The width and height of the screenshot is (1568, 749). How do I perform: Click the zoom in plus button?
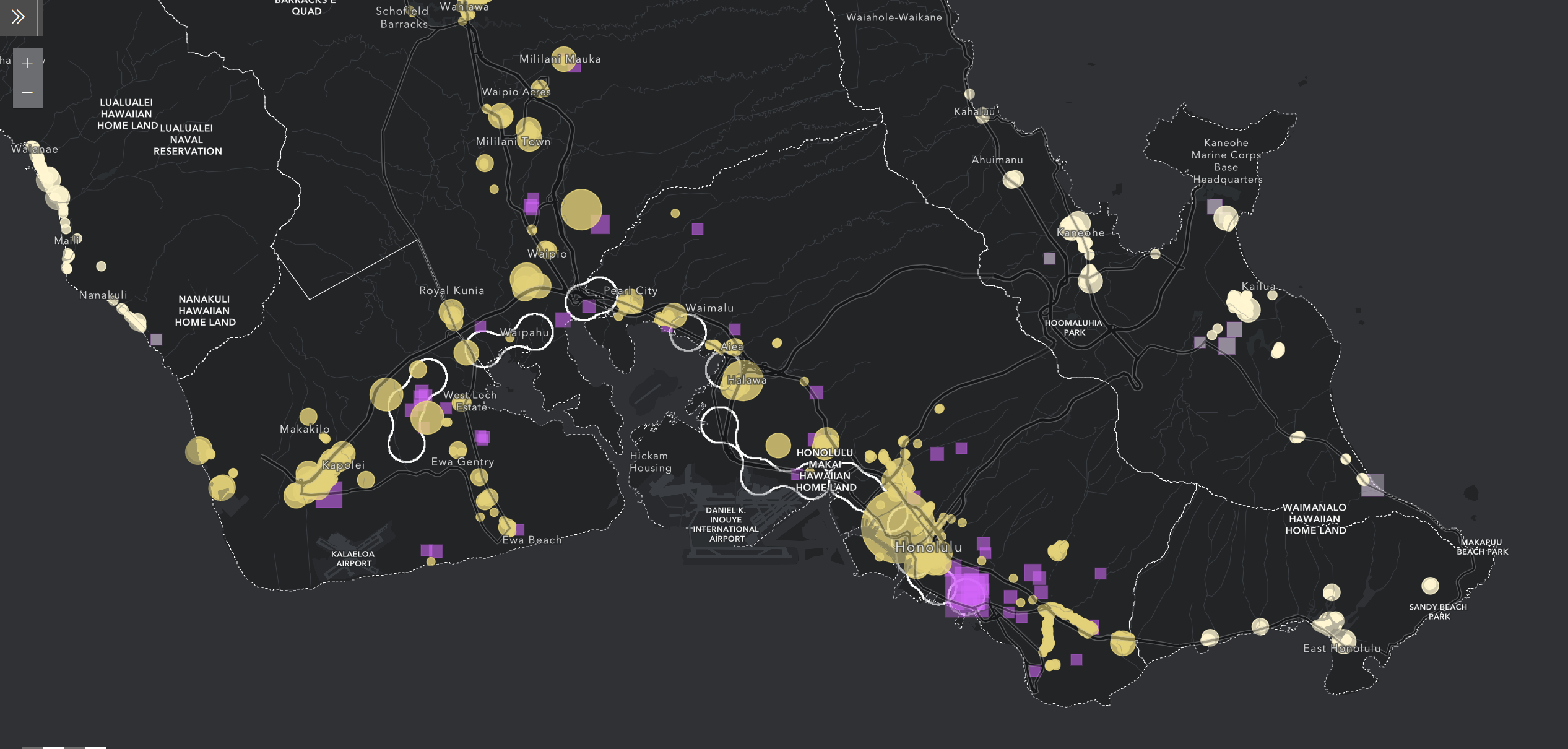pyautogui.click(x=27, y=63)
